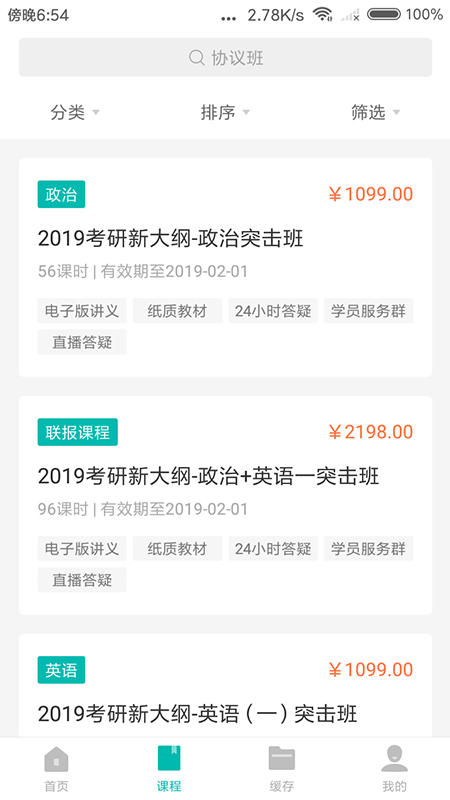Tap the 政治 category tag
The image size is (450, 800).
(61, 194)
